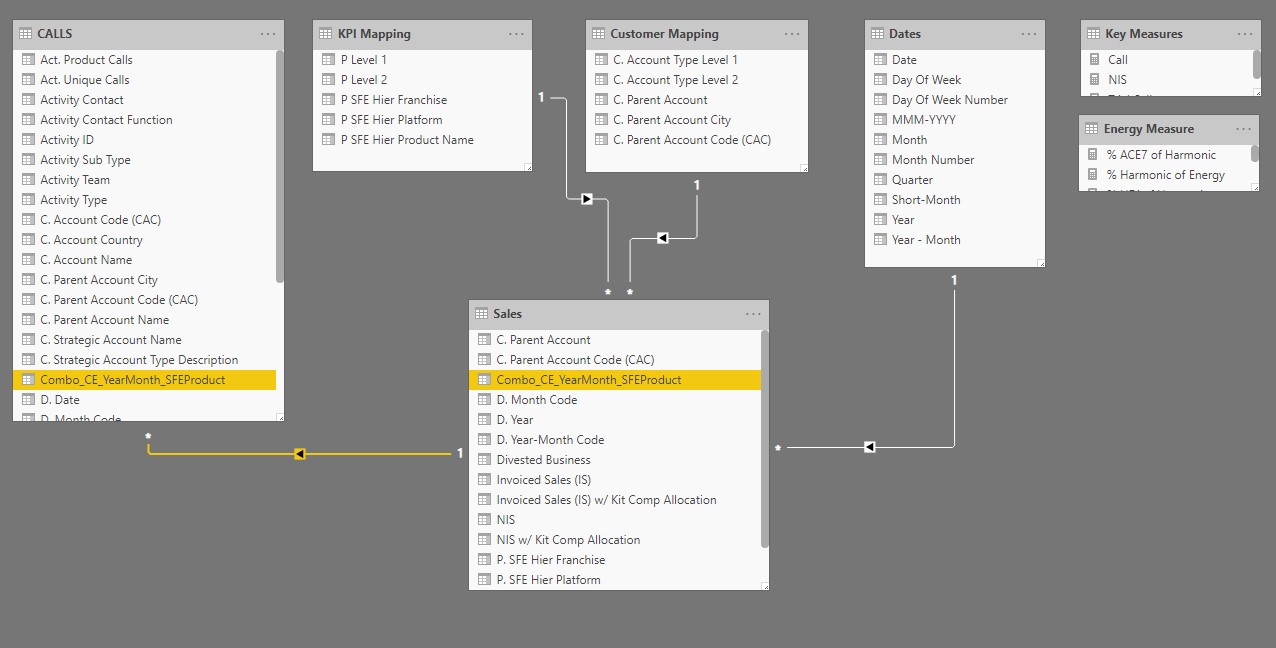Viewport: 1276px width, 648px height.
Task: Click the column icon next to Activity ID
Action: [x=28, y=140]
